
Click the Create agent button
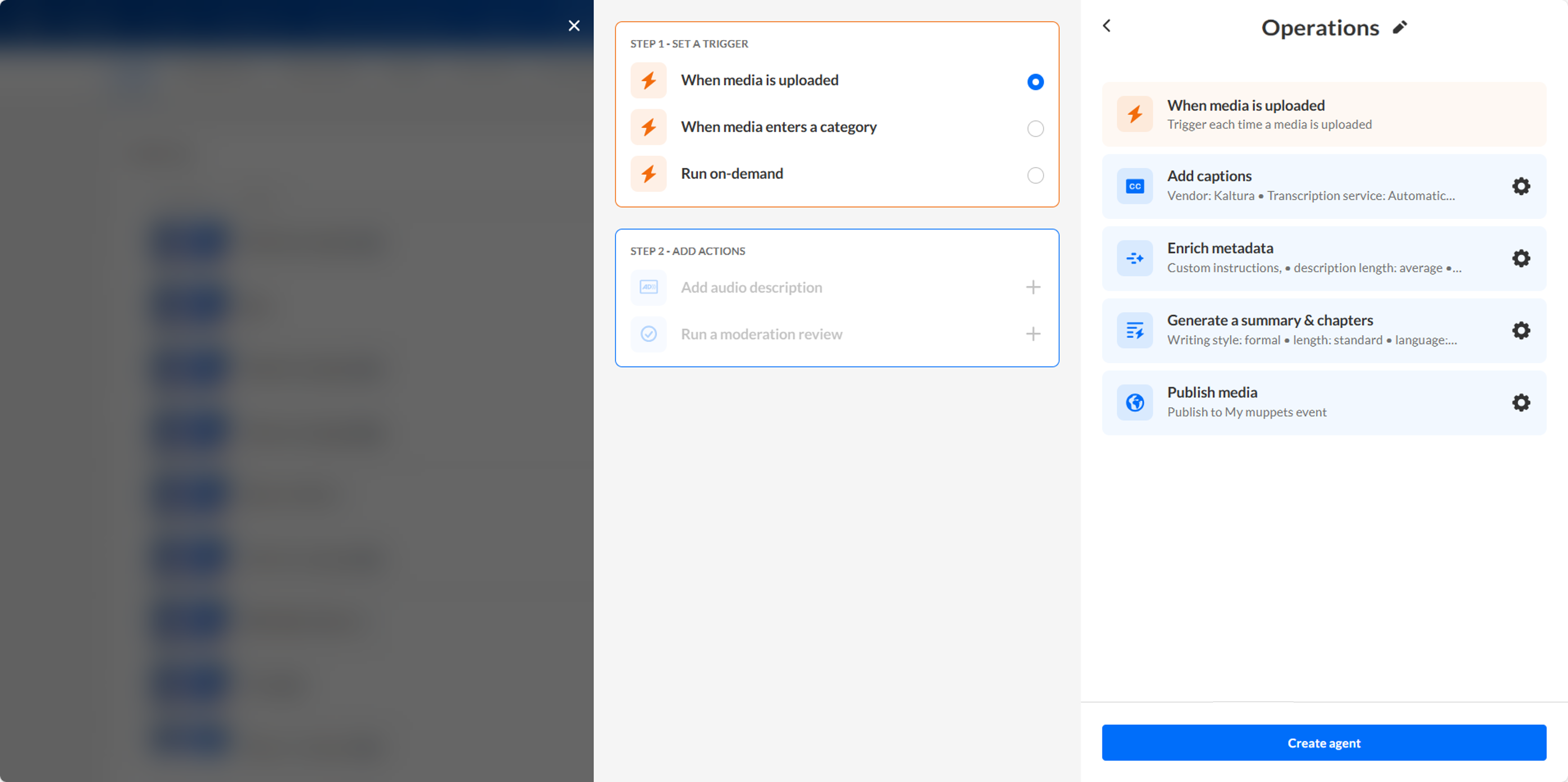[x=1323, y=742]
